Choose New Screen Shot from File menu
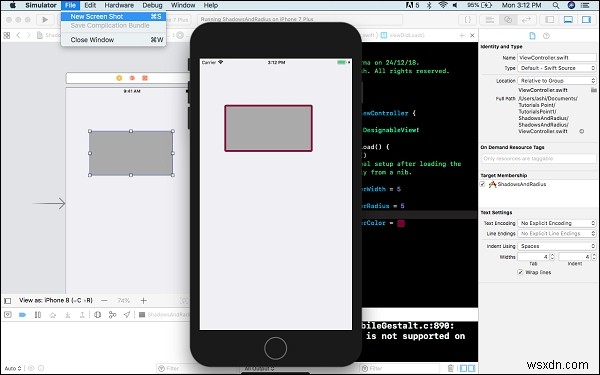The height and width of the screenshot is (375, 600). pyautogui.click(x=114, y=16)
